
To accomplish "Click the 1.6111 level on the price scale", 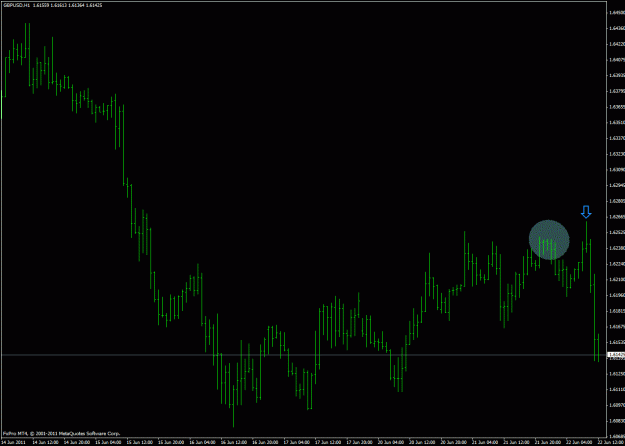I will (617, 389).
